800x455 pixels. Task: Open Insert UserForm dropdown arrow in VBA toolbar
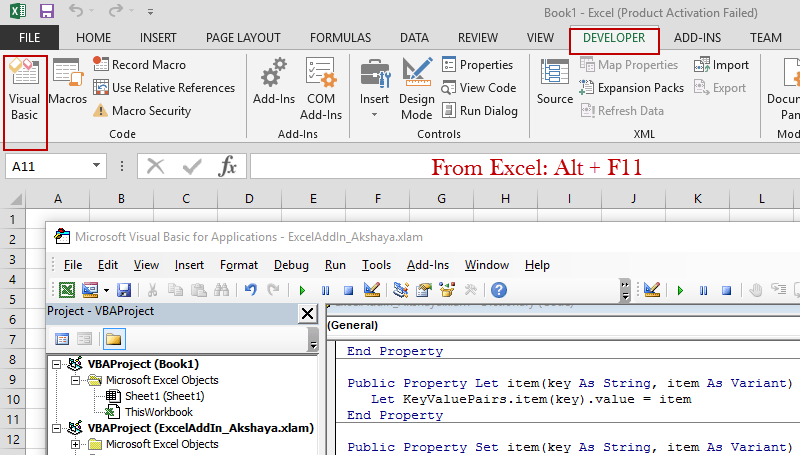pyautogui.click(x=106, y=290)
